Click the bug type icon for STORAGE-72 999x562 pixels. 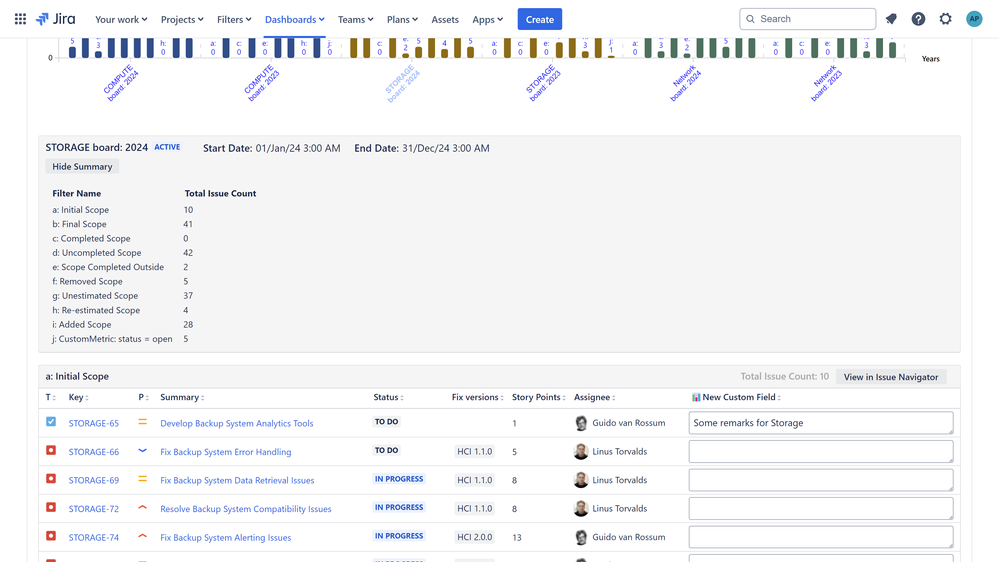(x=51, y=508)
